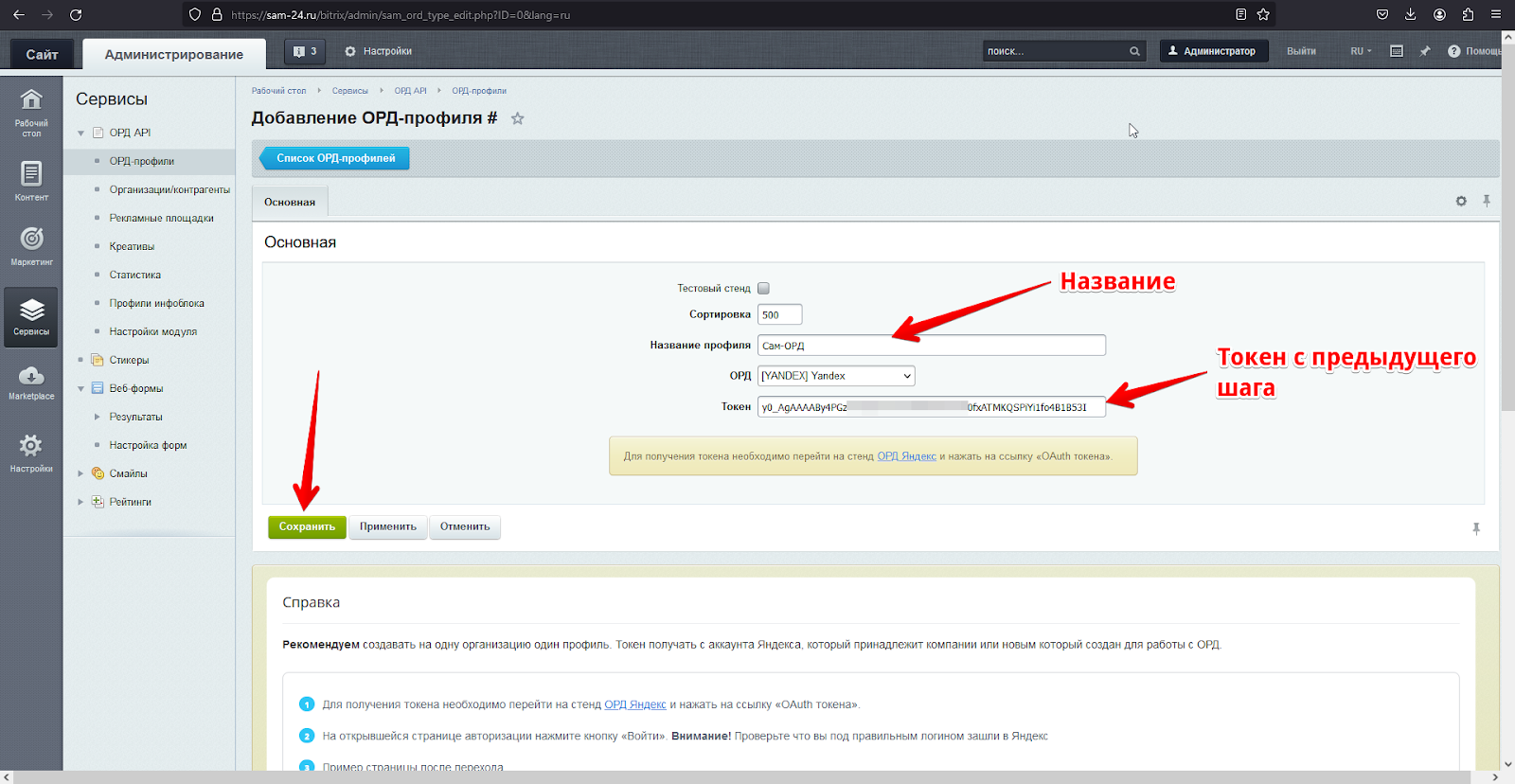The image size is (1515, 784).
Task: Focus the Токен field
Action: pyautogui.click(x=932, y=407)
